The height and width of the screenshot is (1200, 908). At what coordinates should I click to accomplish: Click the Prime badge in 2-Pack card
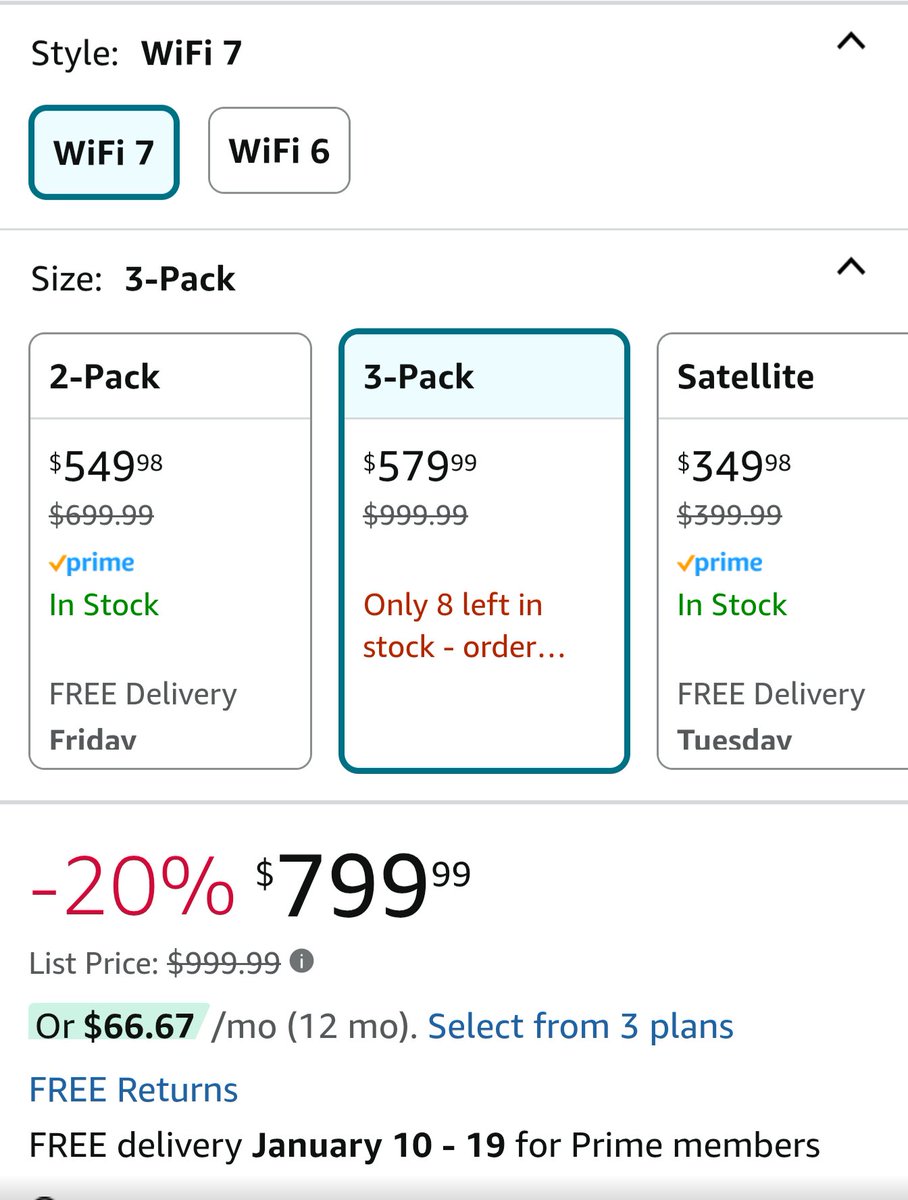(x=92, y=563)
